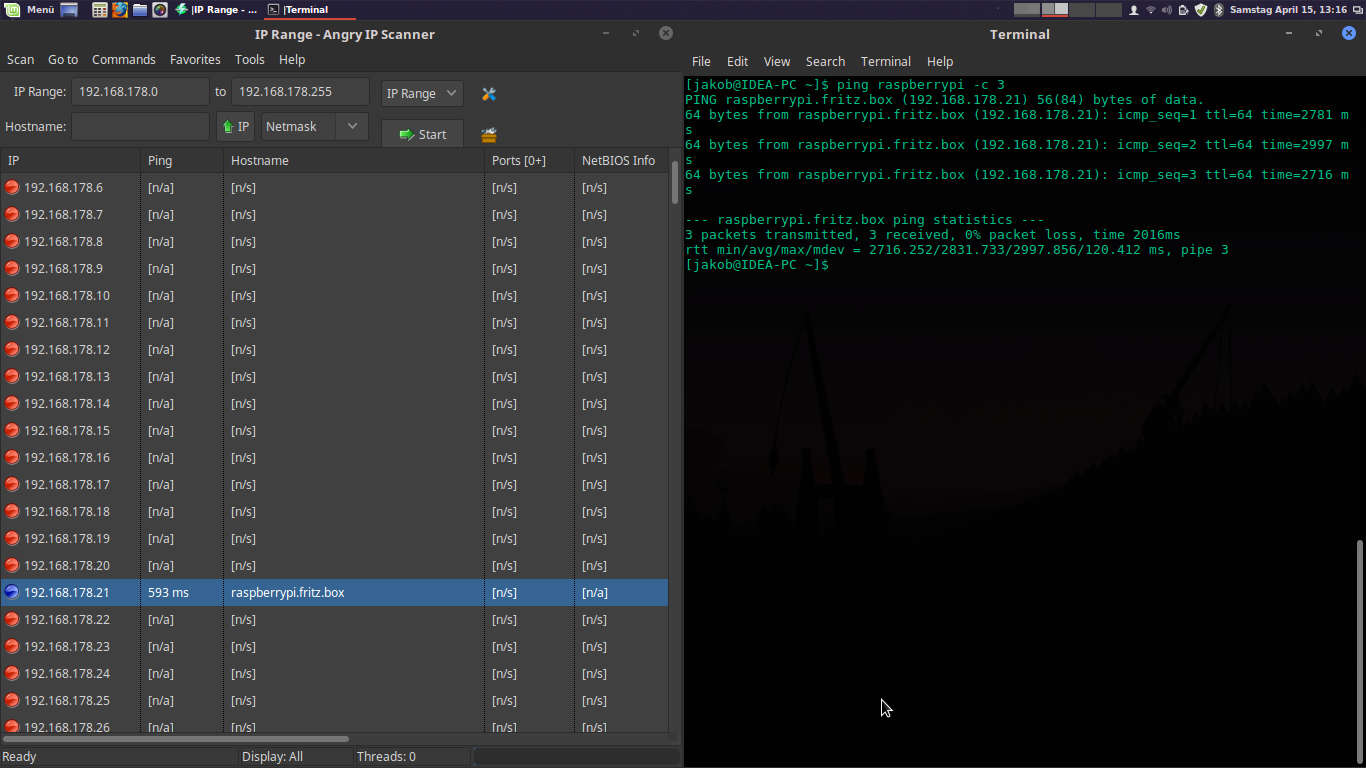Image resolution: width=1366 pixels, height=768 pixels.
Task: Open the user account tray icon
Action: pyautogui.click(x=1133, y=9)
